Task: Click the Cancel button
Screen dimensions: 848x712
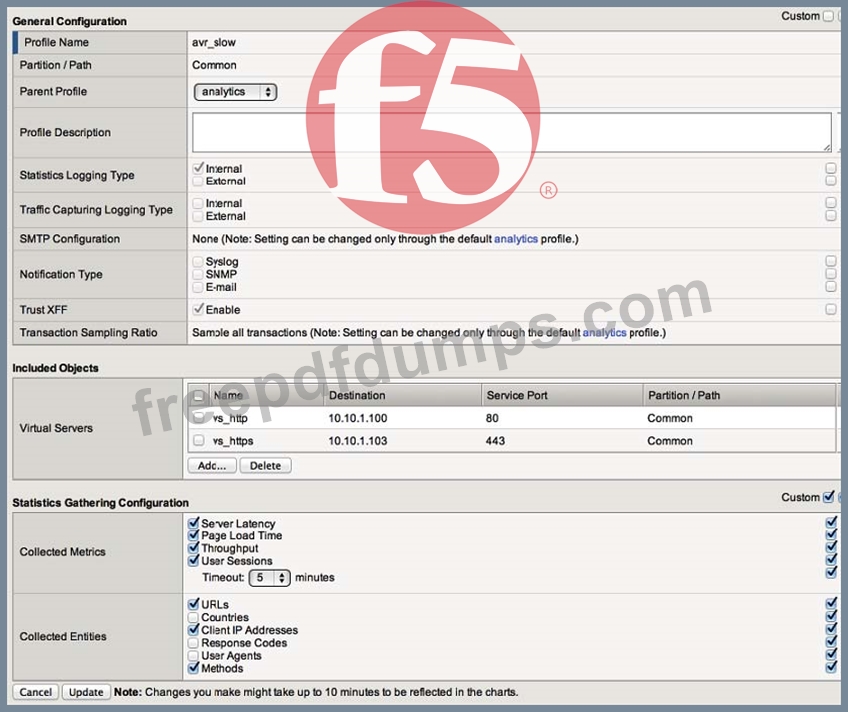Action: (35, 692)
